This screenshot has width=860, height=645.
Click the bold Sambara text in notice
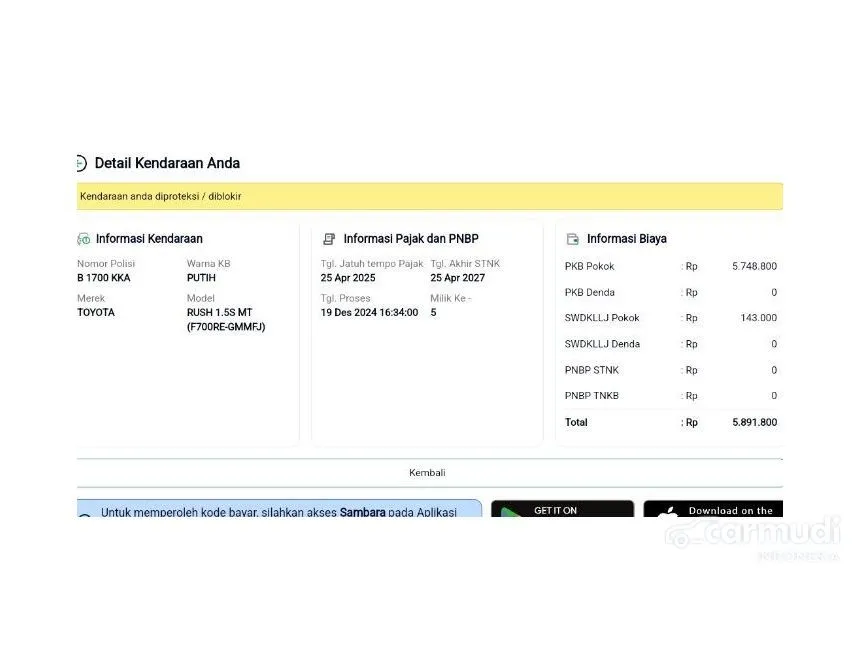362,512
